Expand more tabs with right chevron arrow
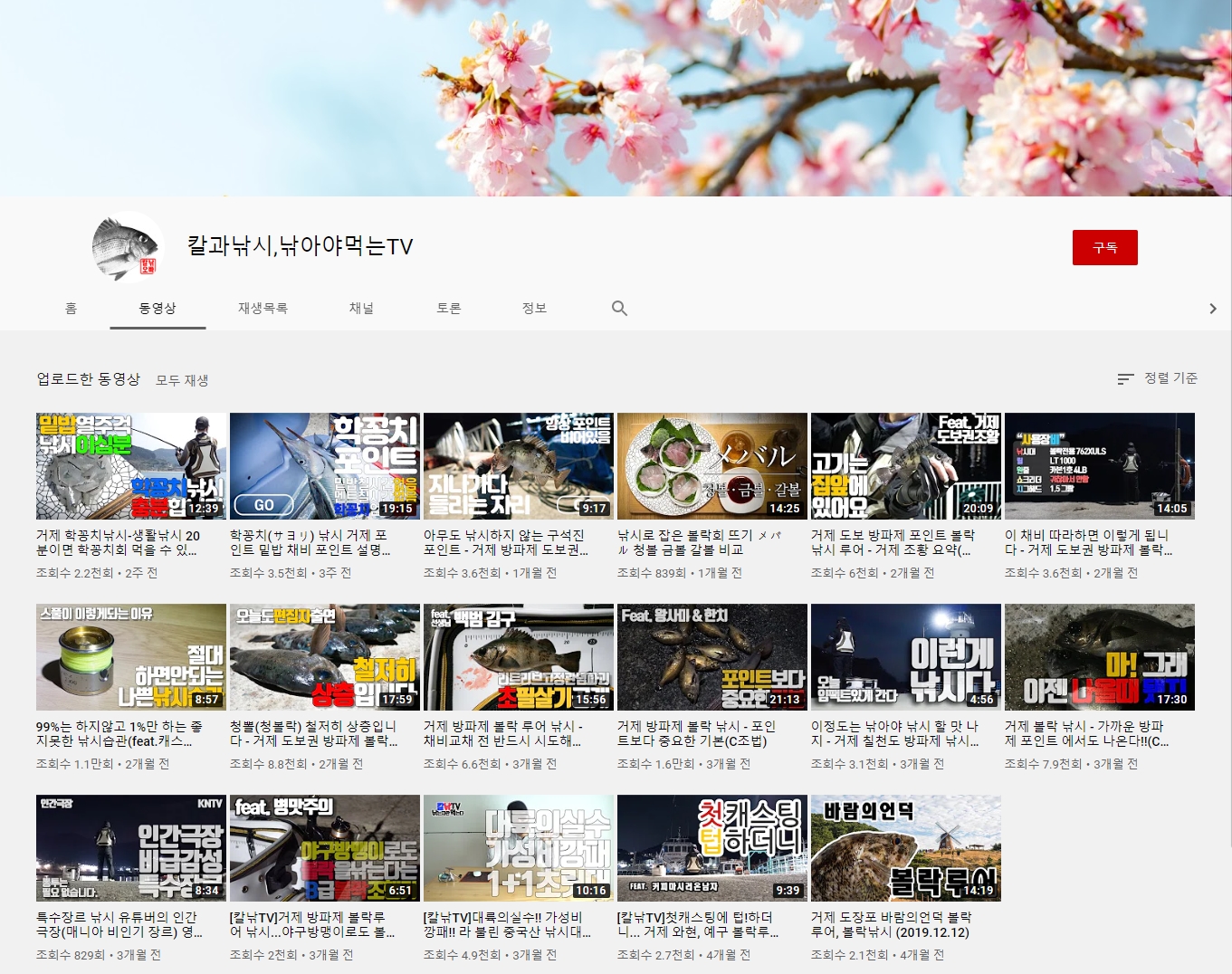Screen dimensions: 1232x974 click(x=1212, y=309)
